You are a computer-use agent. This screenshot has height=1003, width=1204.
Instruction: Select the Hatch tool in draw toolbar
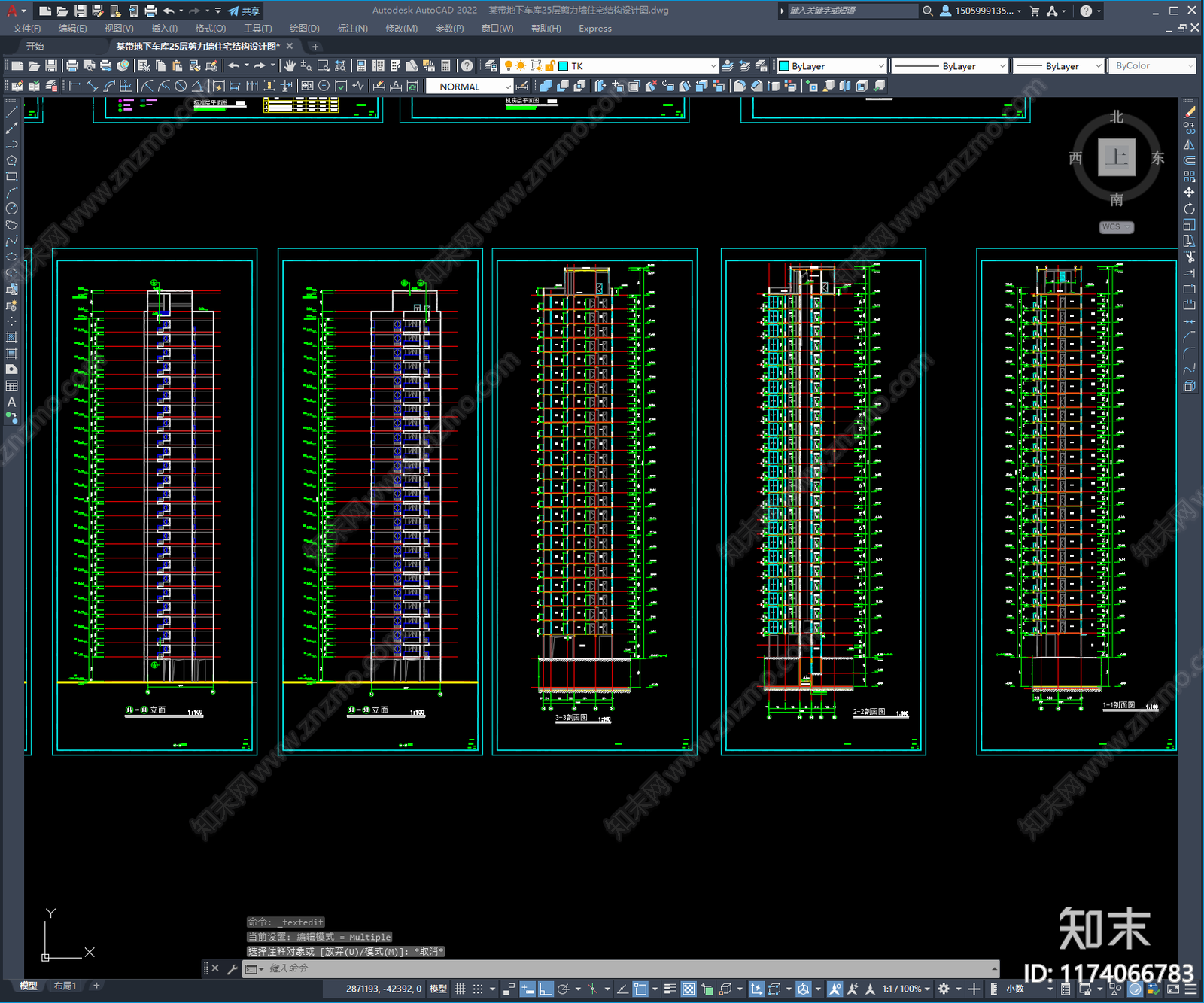[x=11, y=337]
